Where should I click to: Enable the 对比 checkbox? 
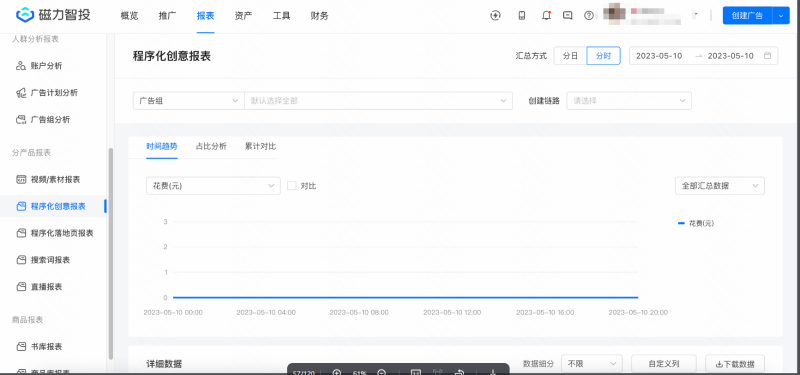pos(292,186)
